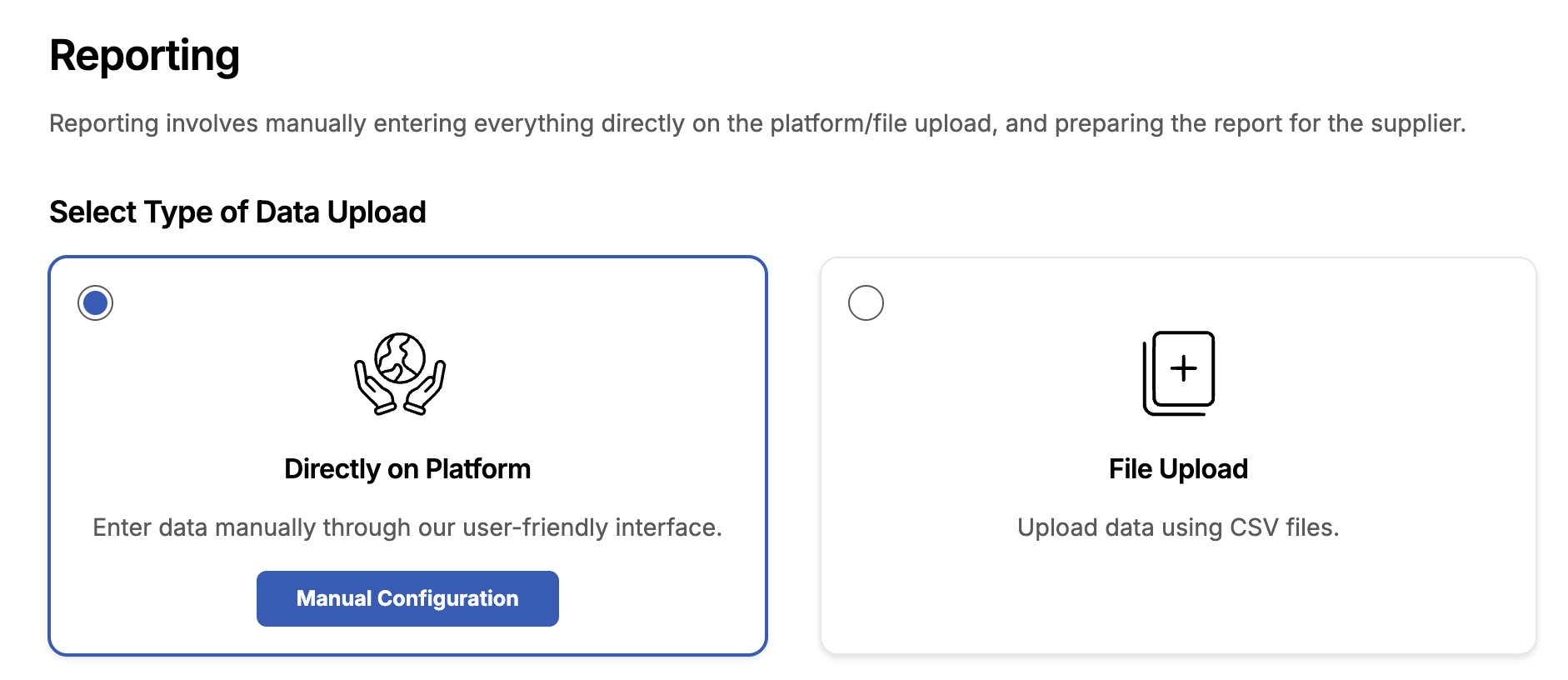Click 'Upload data using CSV files.' text
Screen dimensions: 1568x680
[1178, 527]
